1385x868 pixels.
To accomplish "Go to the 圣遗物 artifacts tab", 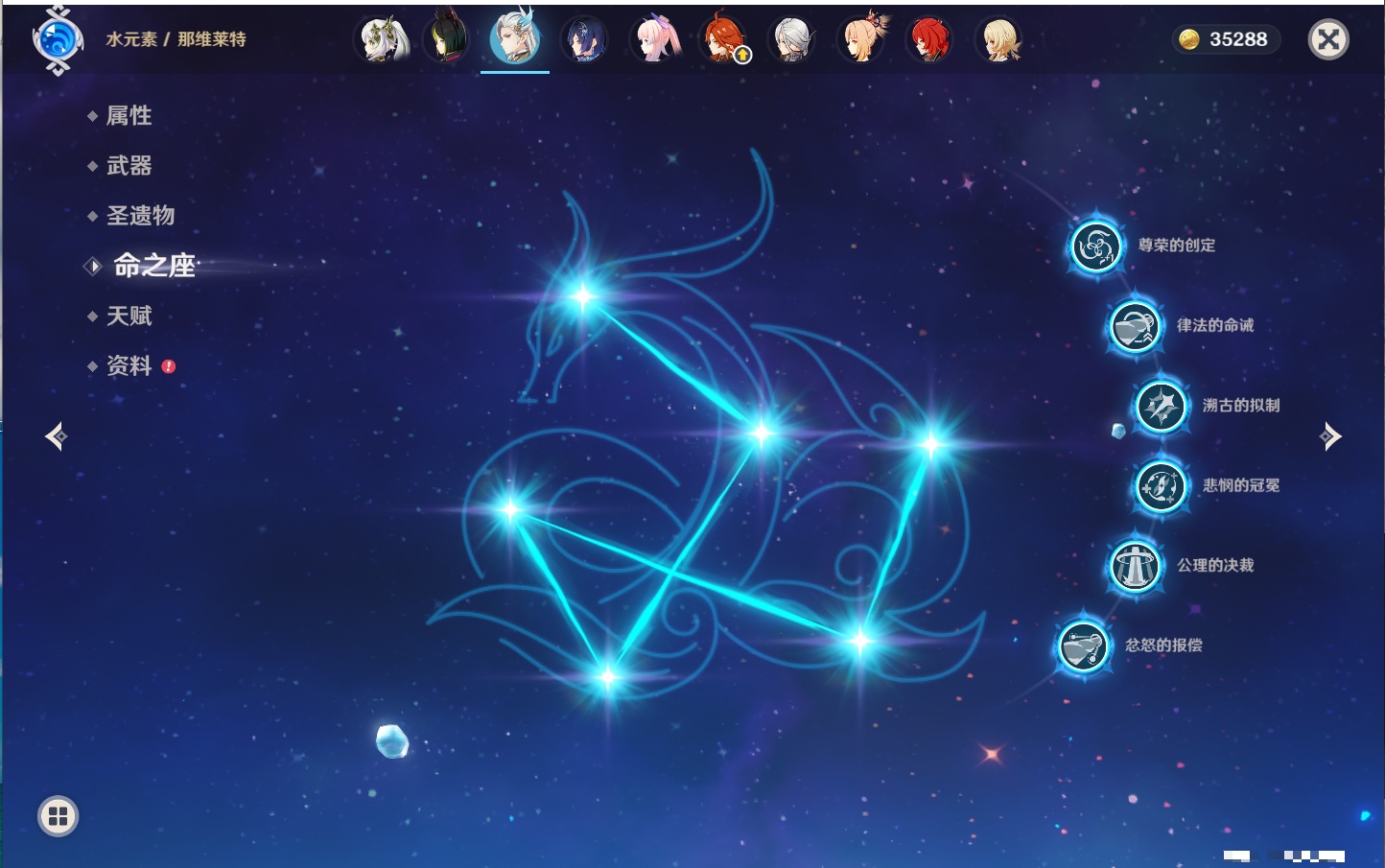I will click(x=140, y=216).
